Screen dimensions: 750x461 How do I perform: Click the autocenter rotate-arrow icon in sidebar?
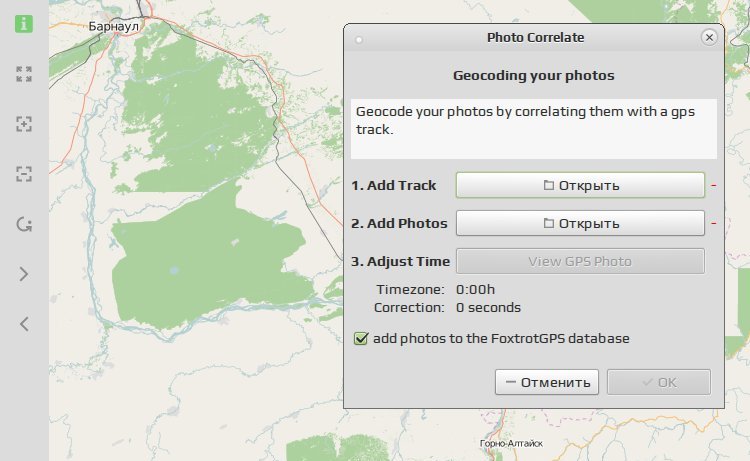[24, 224]
